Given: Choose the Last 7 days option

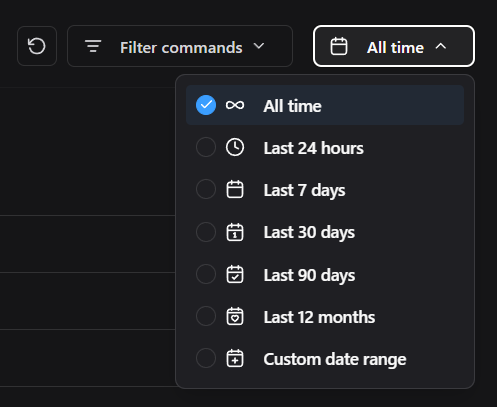Looking at the screenshot, I should pyautogui.click(x=325, y=189).
